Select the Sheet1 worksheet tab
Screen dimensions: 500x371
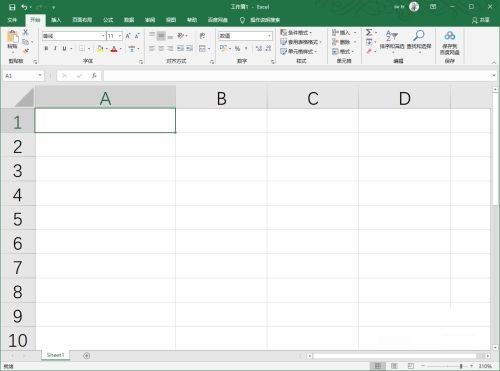click(55, 355)
